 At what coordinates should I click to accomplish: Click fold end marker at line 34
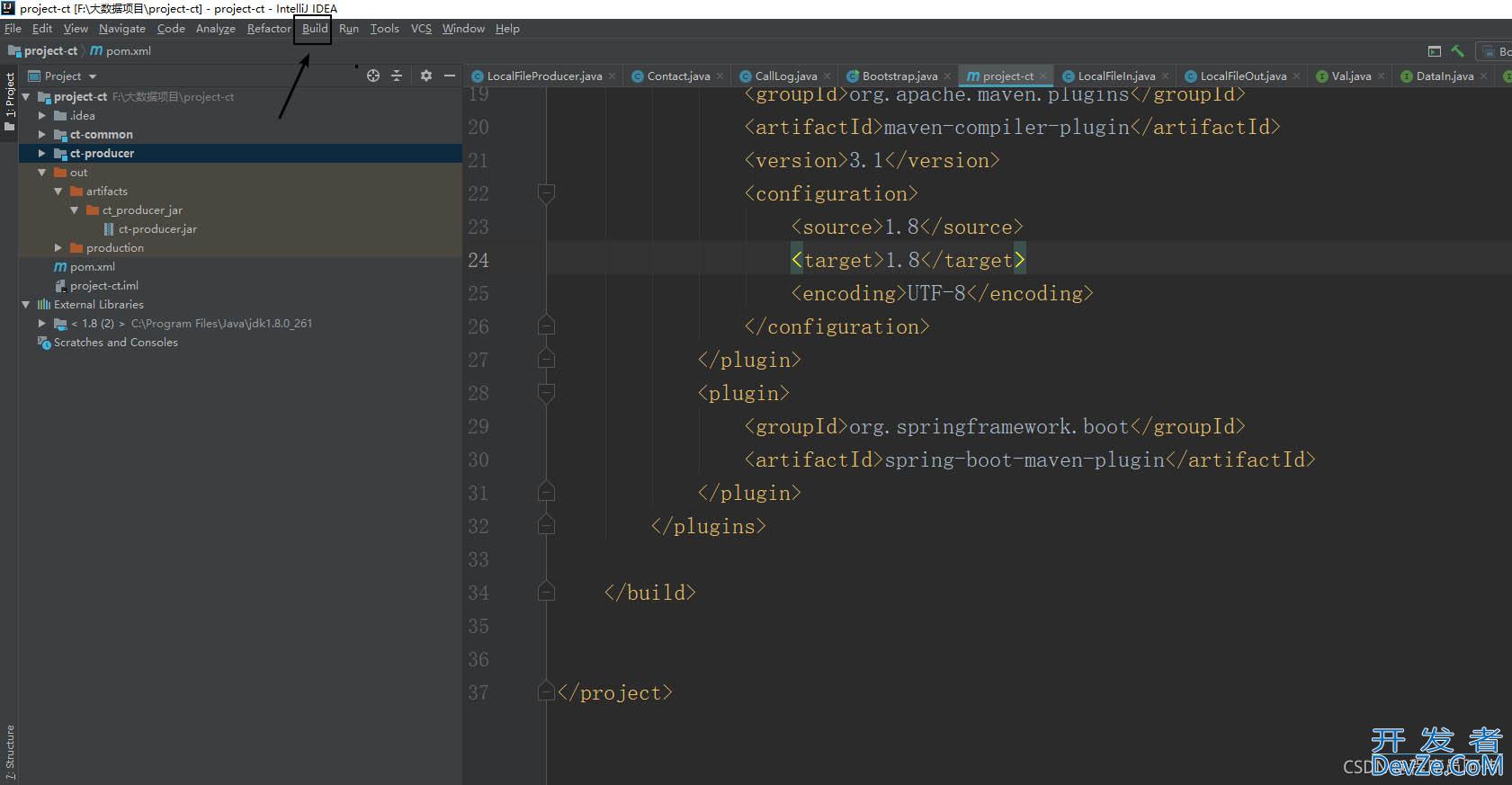tap(546, 593)
